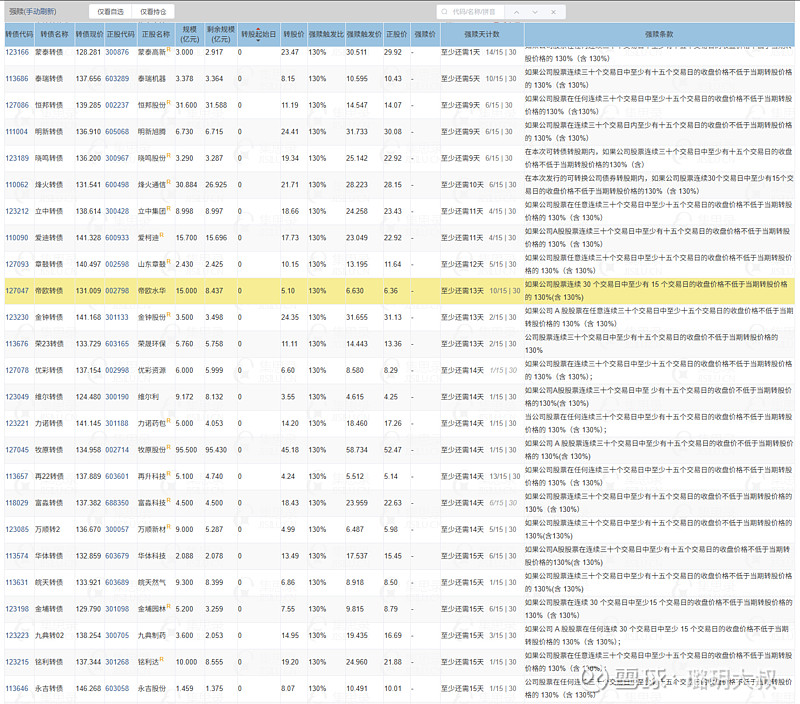
Task: Click the R badge next to 蒙泰高新
Action: [x=169, y=48]
